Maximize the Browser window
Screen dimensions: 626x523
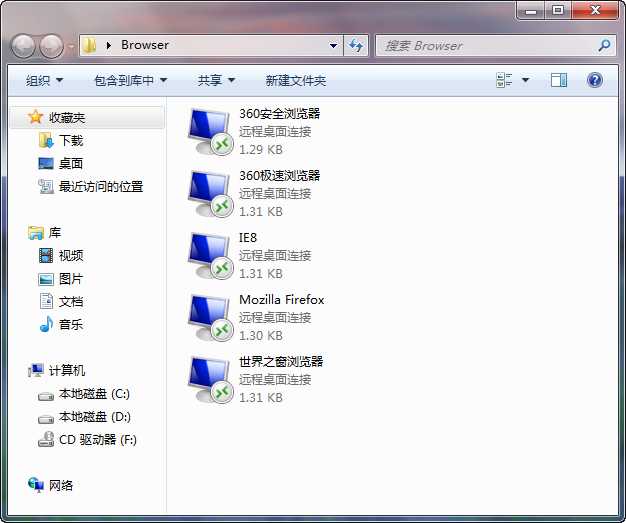[x=558, y=10]
